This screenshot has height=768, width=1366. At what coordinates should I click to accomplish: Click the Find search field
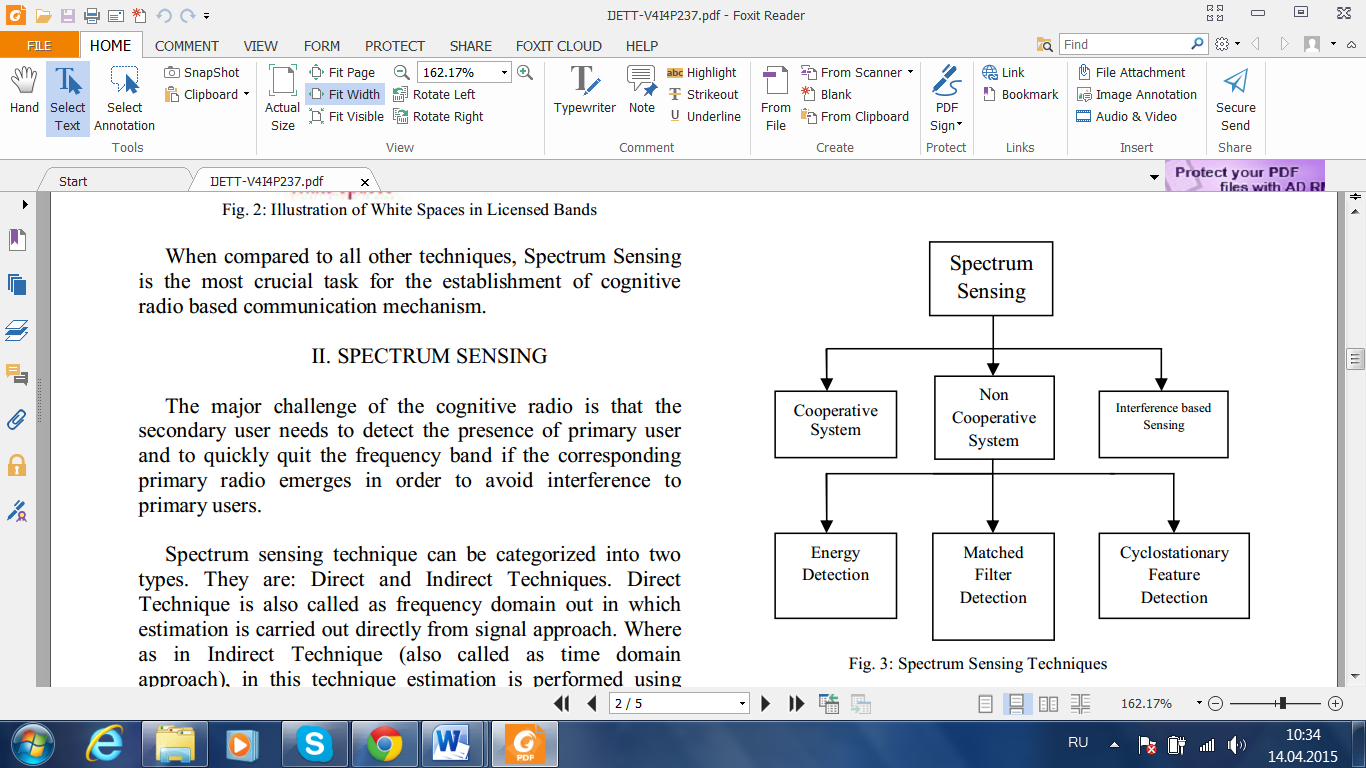coord(1125,44)
